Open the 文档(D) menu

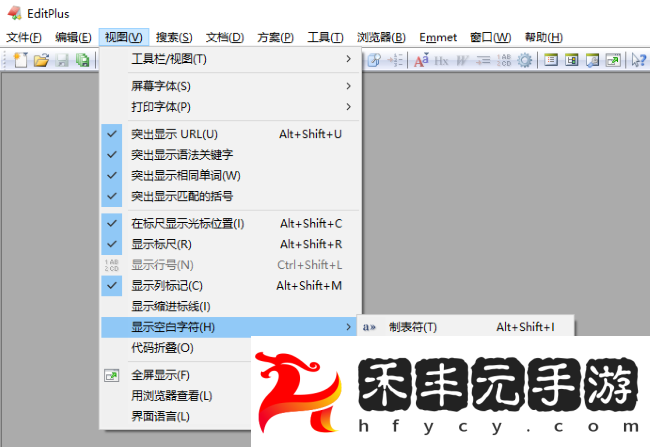[225, 37]
